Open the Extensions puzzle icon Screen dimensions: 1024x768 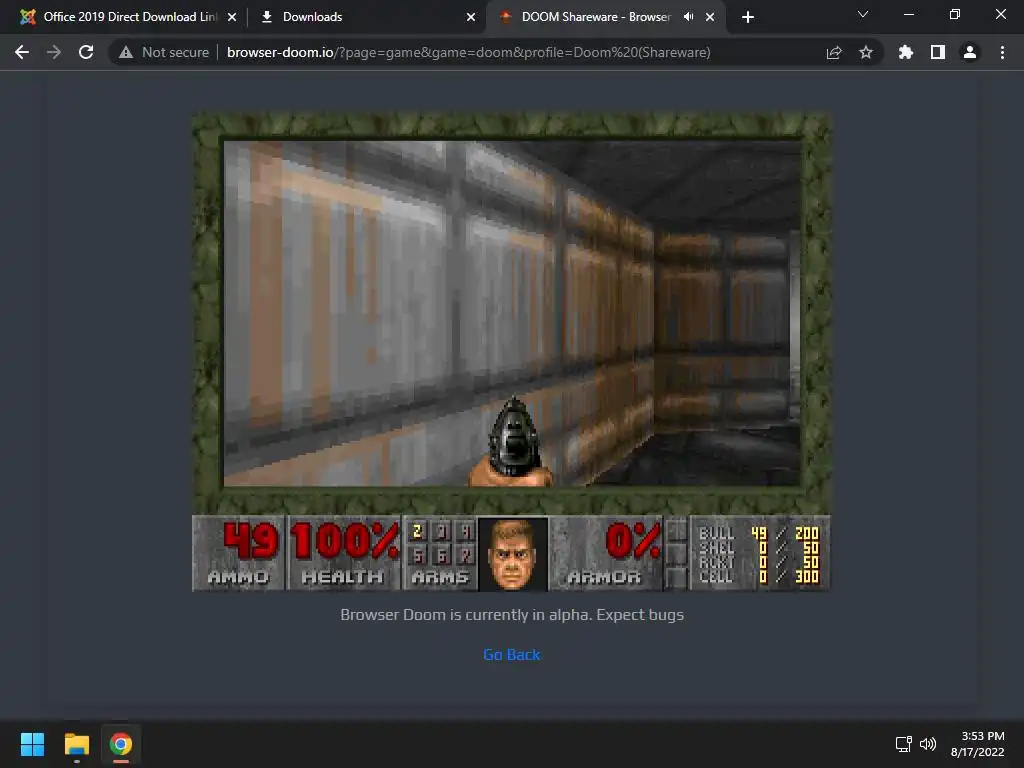(906, 52)
